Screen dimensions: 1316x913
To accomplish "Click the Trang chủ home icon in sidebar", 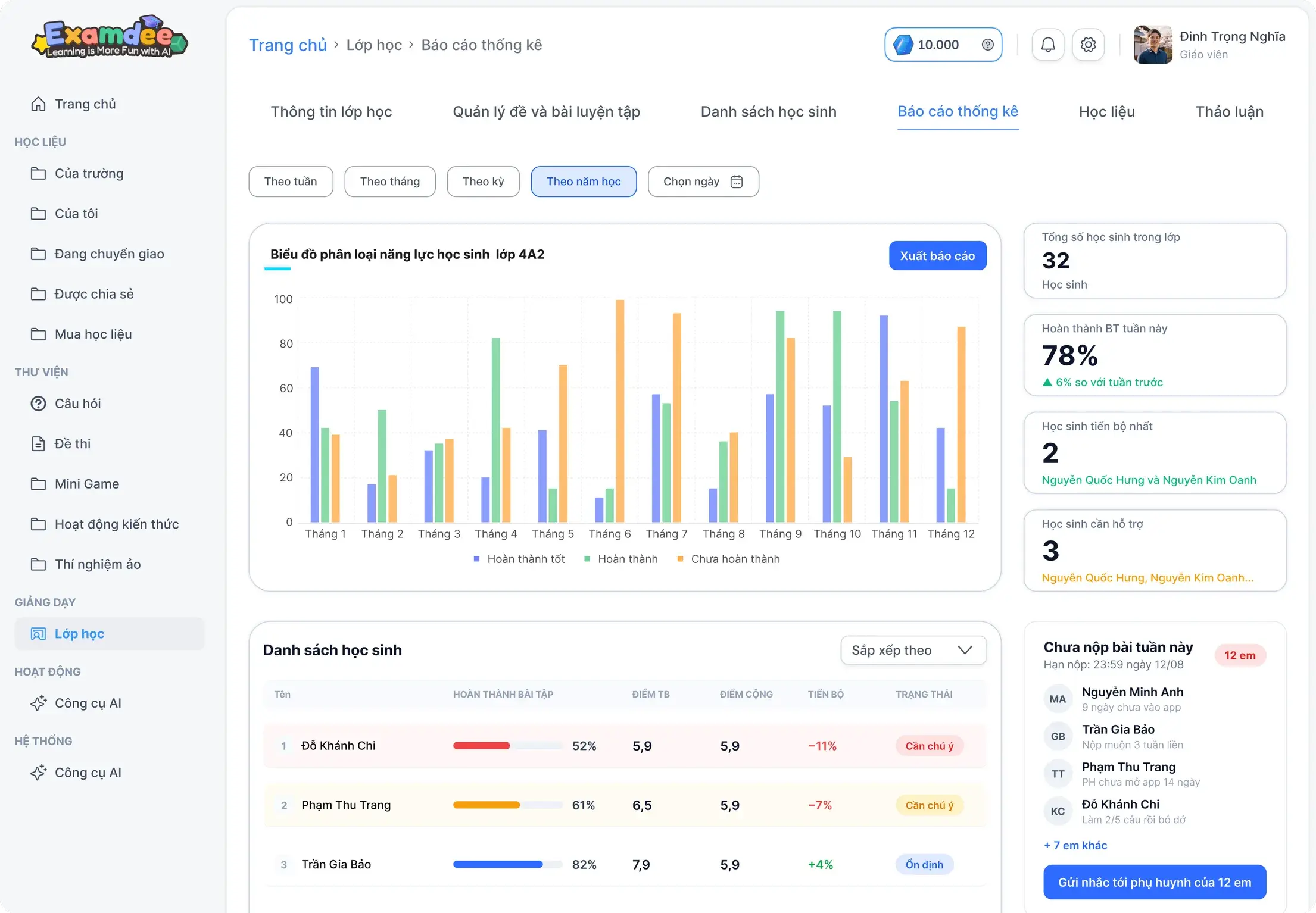I will [x=38, y=104].
